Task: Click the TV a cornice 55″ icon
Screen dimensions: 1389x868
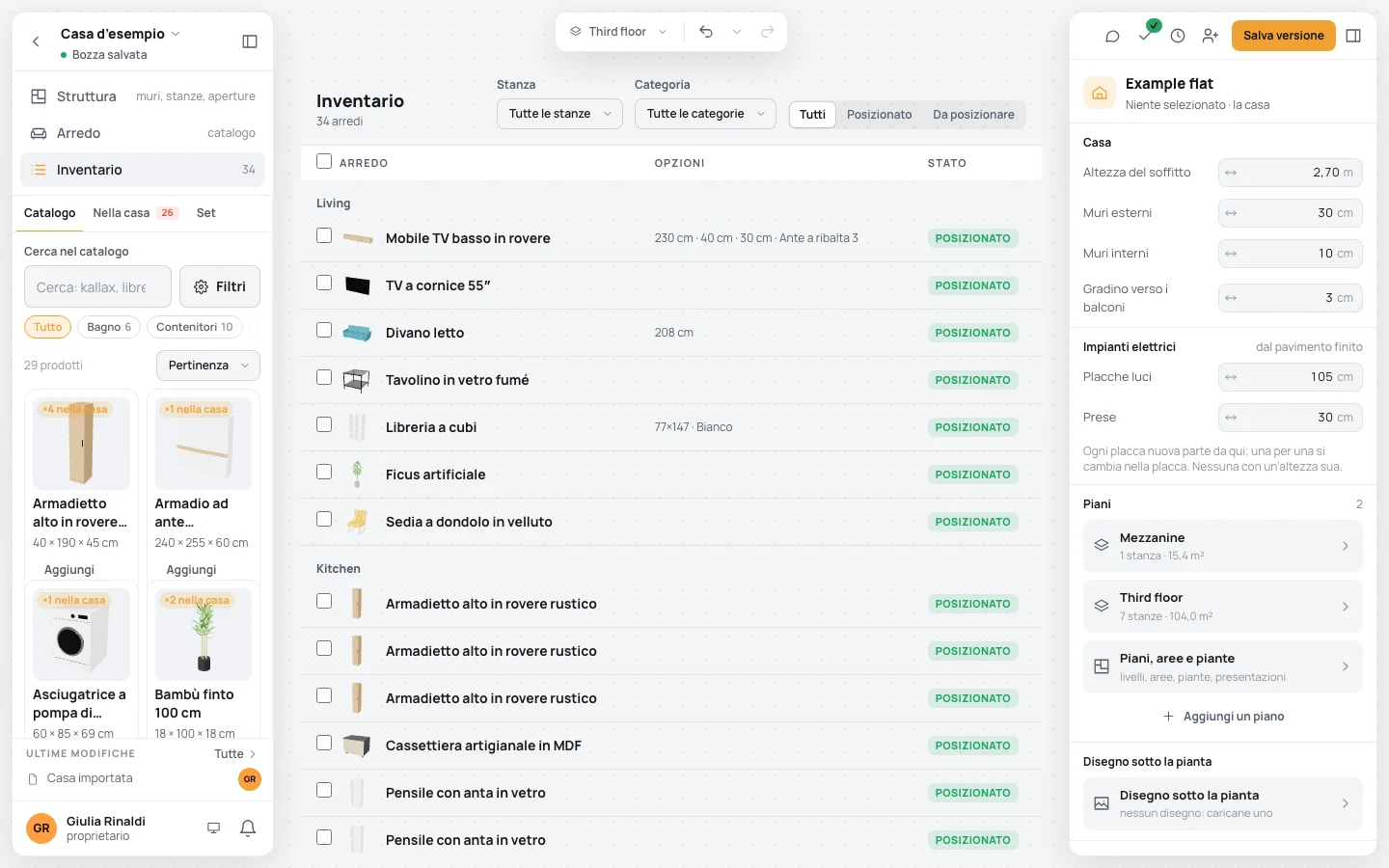Action: tap(357, 285)
